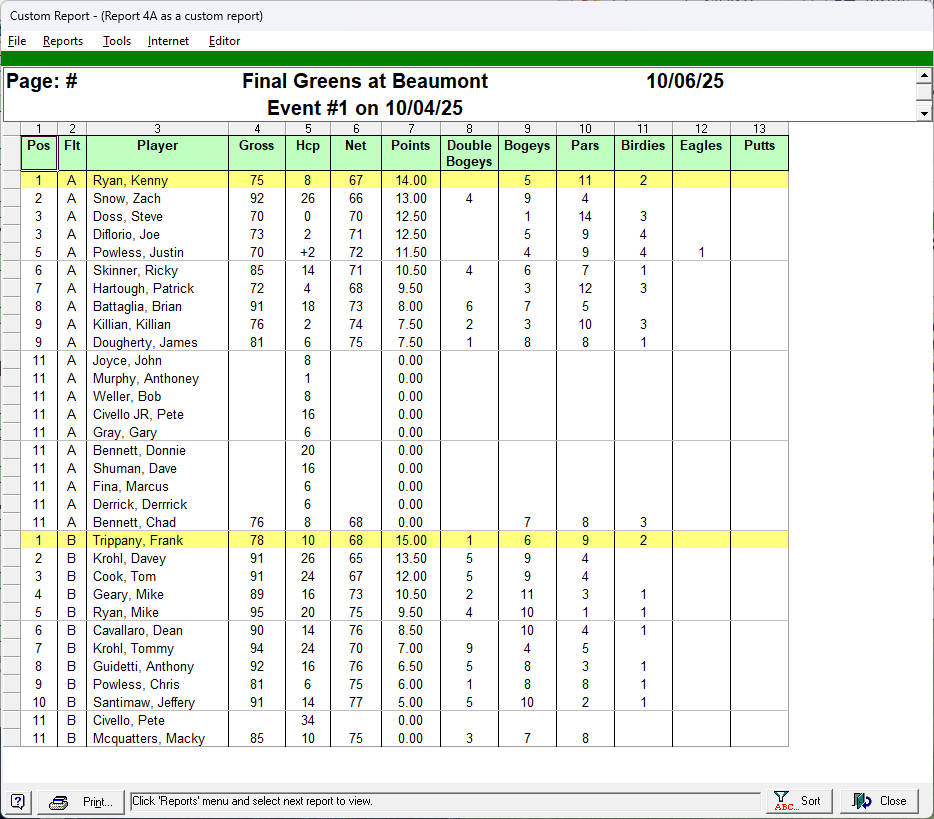
Task: Open the Tools menu
Action: [116, 41]
